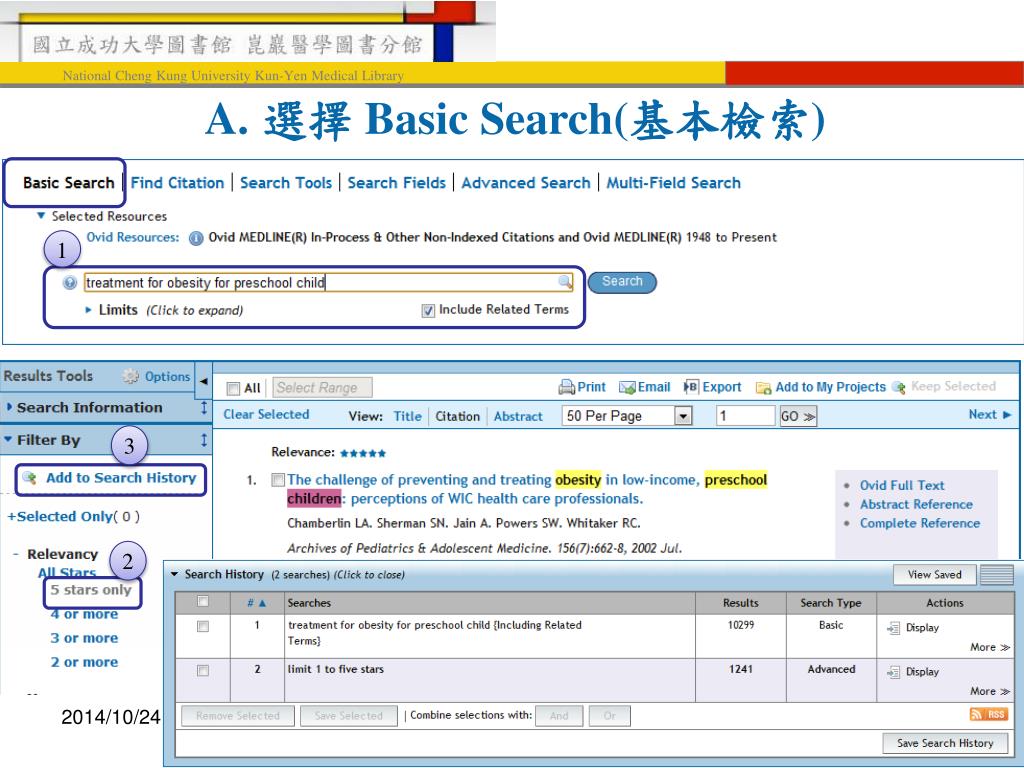Open Abstract Reference link
This screenshot has height=768, width=1024.
pos(916,504)
